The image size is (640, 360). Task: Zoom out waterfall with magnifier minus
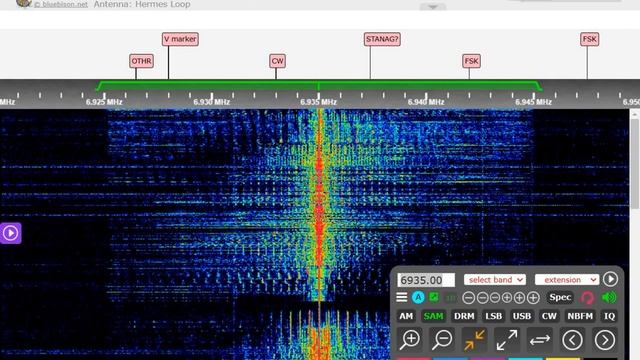point(442,340)
